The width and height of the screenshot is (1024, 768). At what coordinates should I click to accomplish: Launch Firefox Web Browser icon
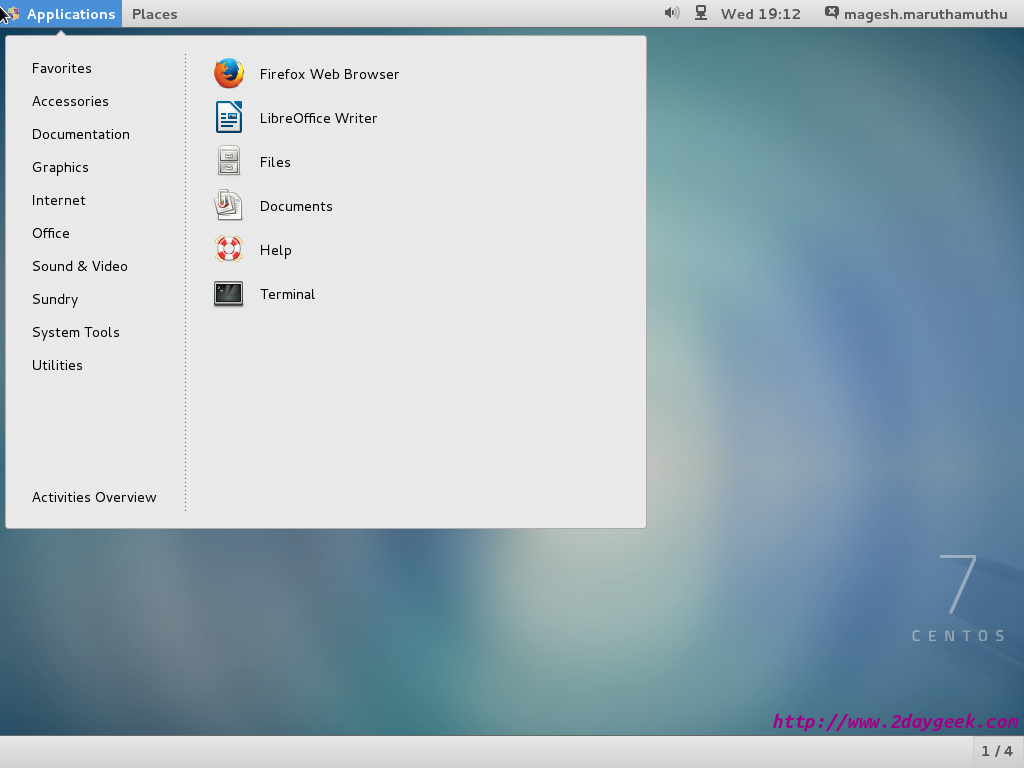coord(229,74)
